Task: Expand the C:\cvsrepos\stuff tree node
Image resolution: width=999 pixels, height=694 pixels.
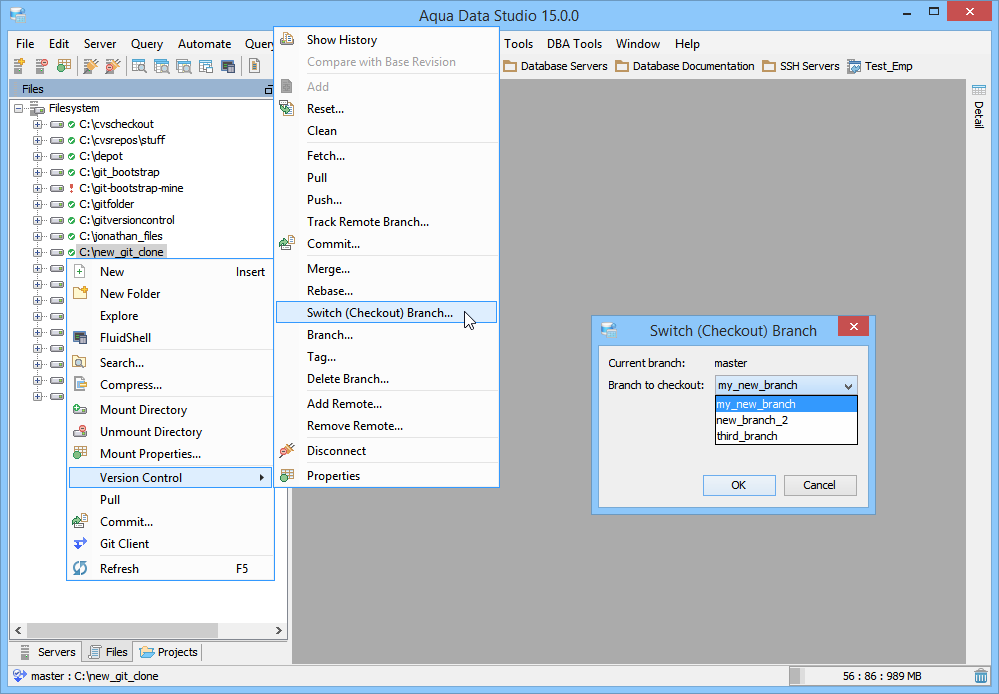Action: pyautogui.click(x=38, y=140)
